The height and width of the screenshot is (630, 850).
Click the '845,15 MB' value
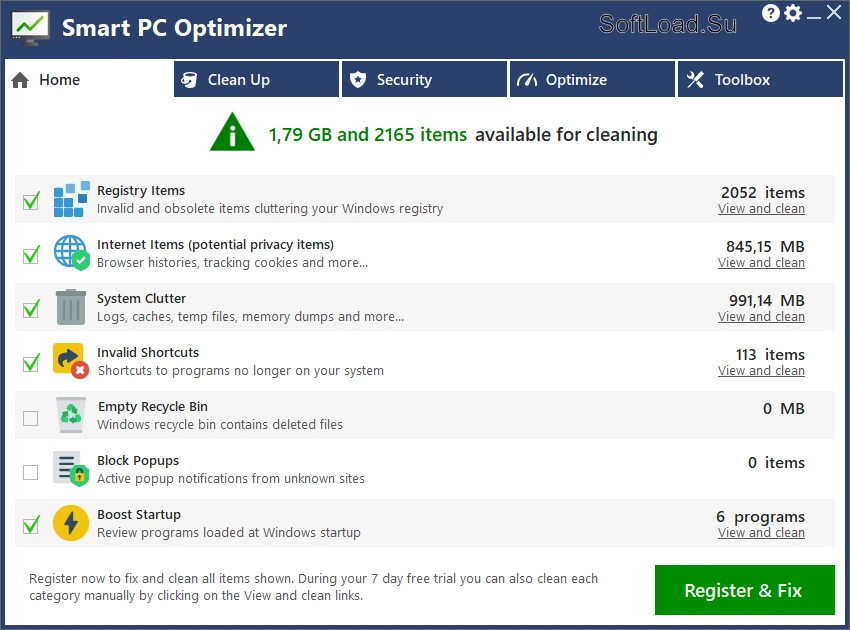click(765, 247)
